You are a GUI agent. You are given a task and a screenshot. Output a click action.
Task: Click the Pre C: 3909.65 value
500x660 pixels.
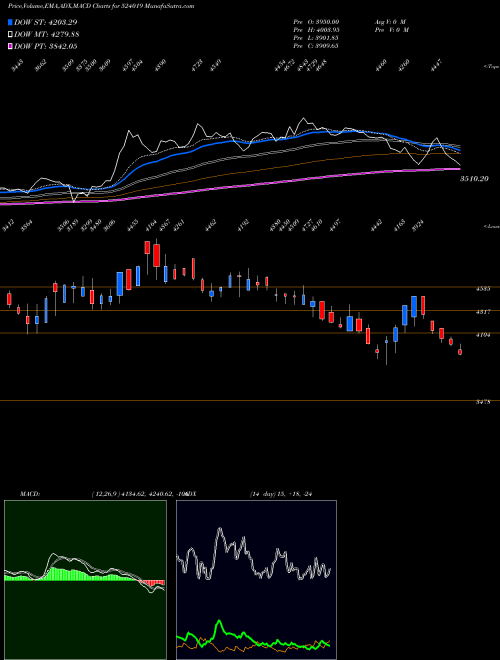[x=316, y=46]
